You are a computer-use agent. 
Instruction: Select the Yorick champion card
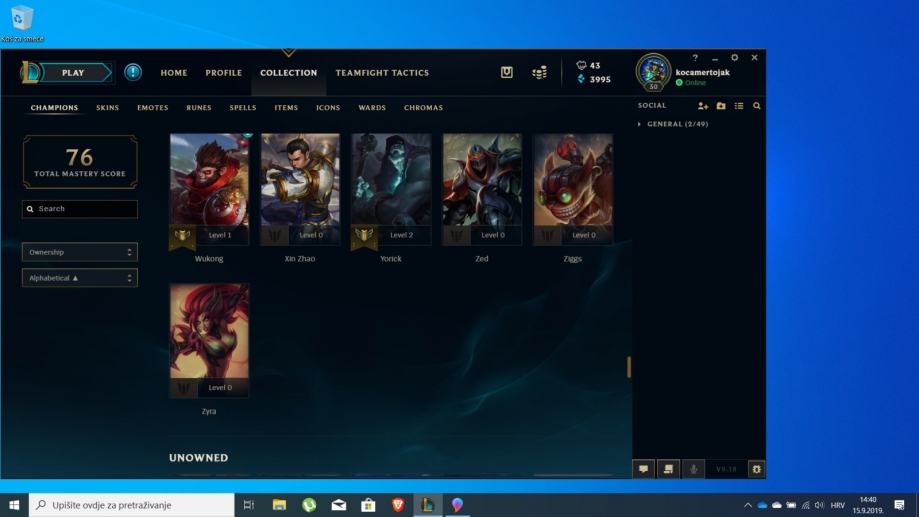pos(391,189)
